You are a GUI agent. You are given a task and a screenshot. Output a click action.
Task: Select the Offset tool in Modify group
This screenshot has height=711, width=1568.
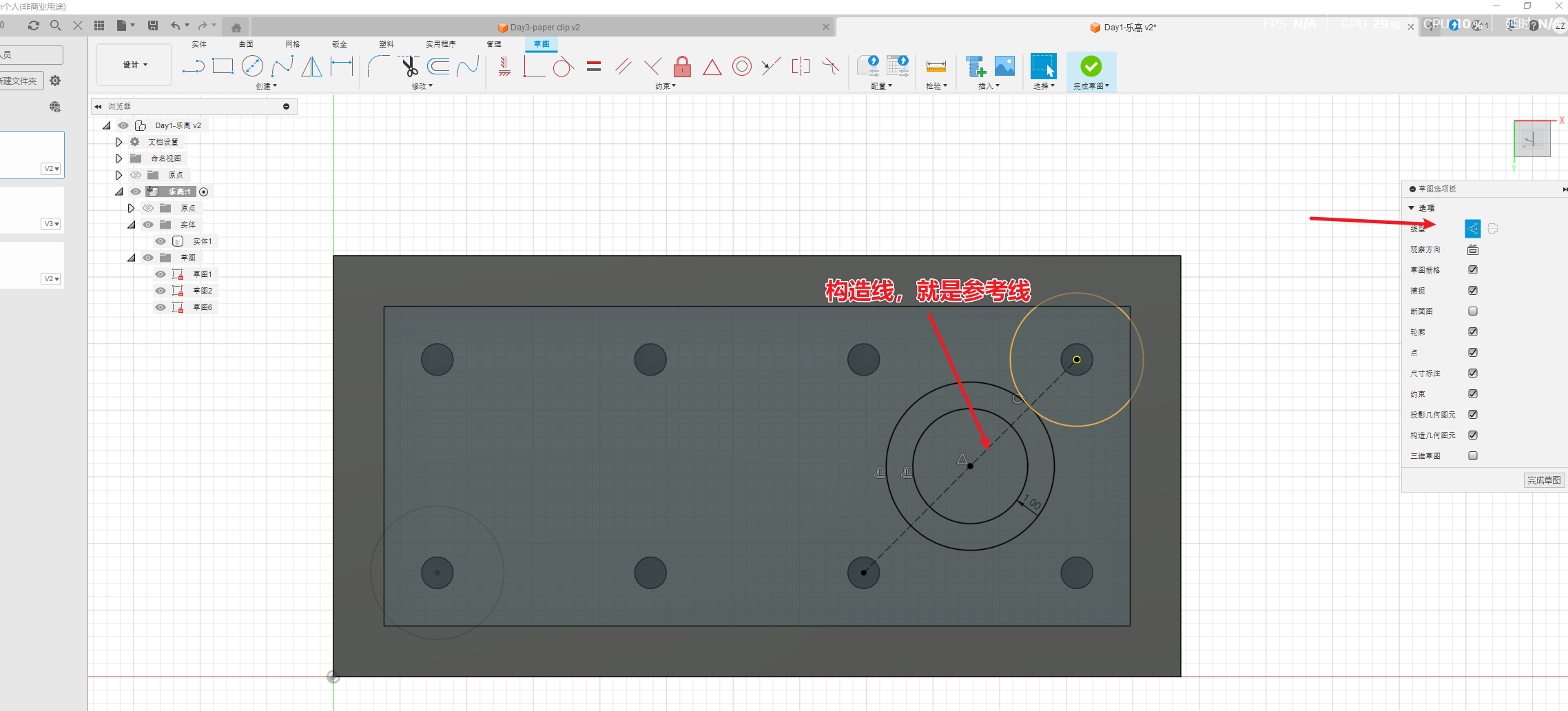pos(438,67)
